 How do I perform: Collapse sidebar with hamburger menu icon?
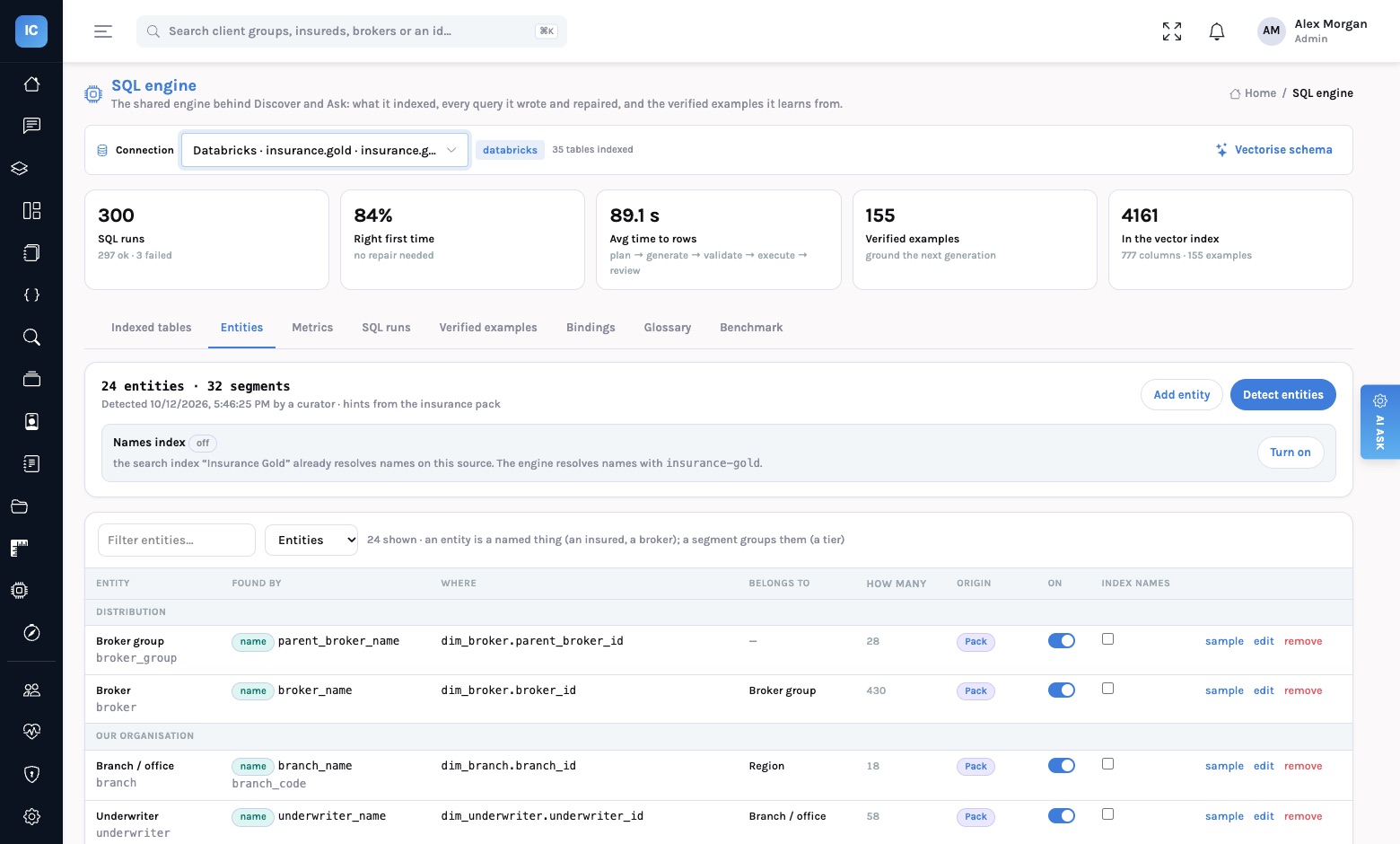(103, 31)
